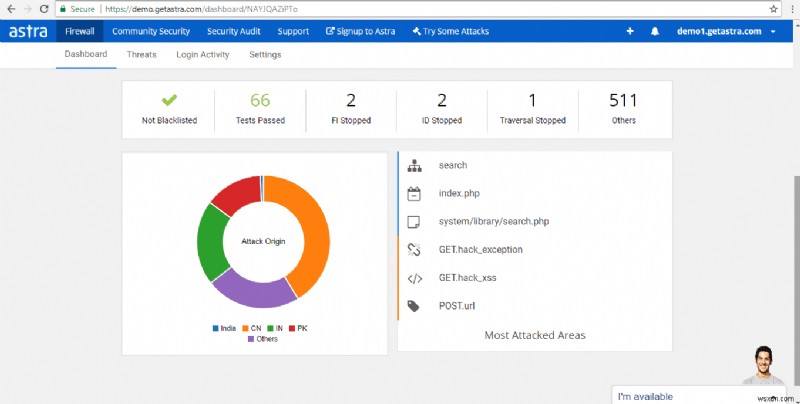Click the 1 Traversal Stopped stat

click(533, 109)
